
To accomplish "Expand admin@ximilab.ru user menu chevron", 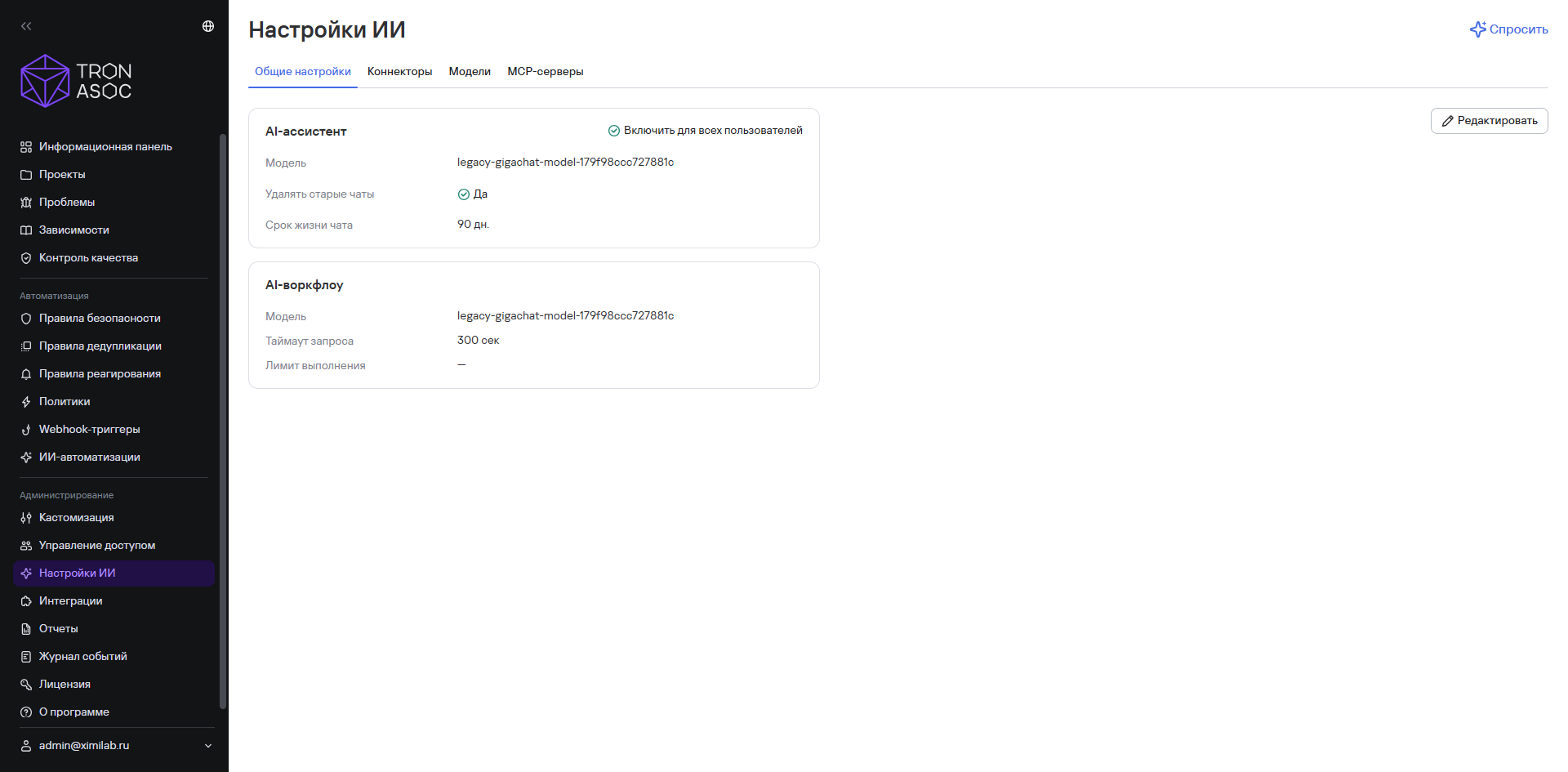I will [208, 746].
